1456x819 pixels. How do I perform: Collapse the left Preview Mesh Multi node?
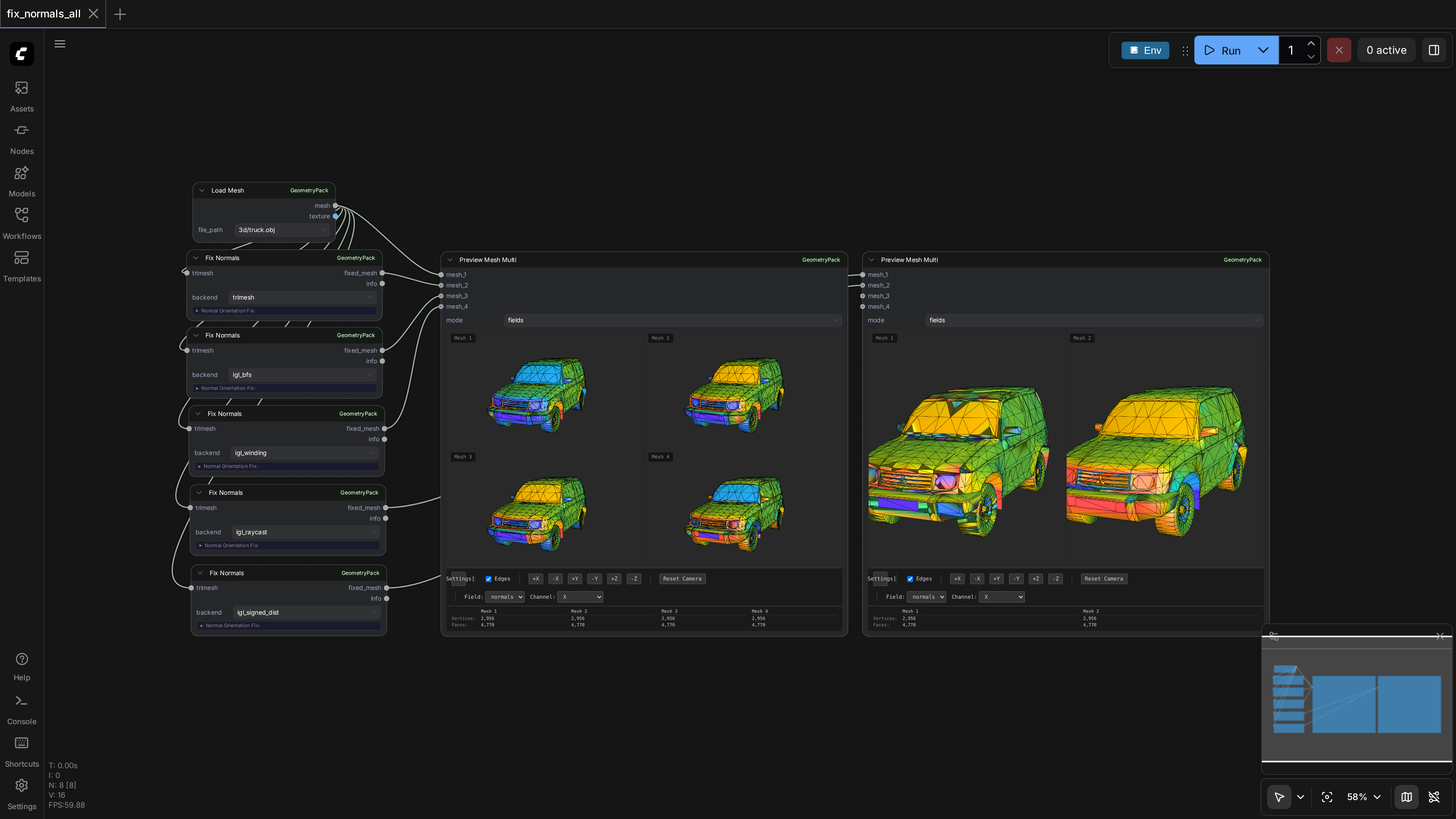(450, 260)
